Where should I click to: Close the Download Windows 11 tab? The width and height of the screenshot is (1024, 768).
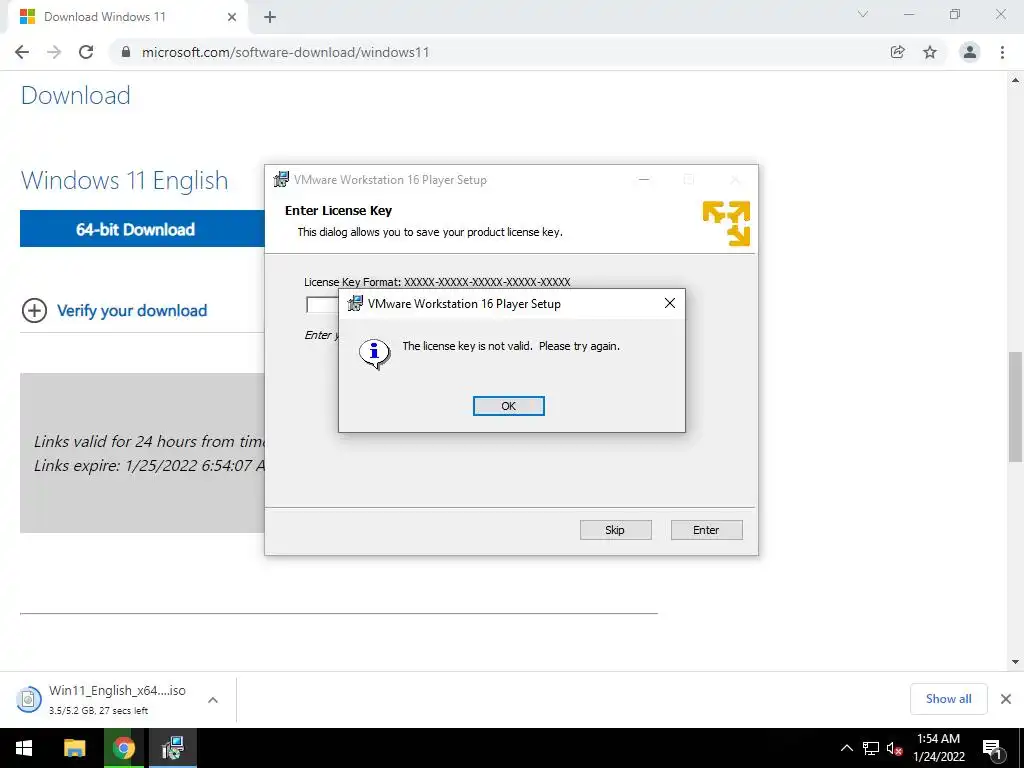pos(232,17)
